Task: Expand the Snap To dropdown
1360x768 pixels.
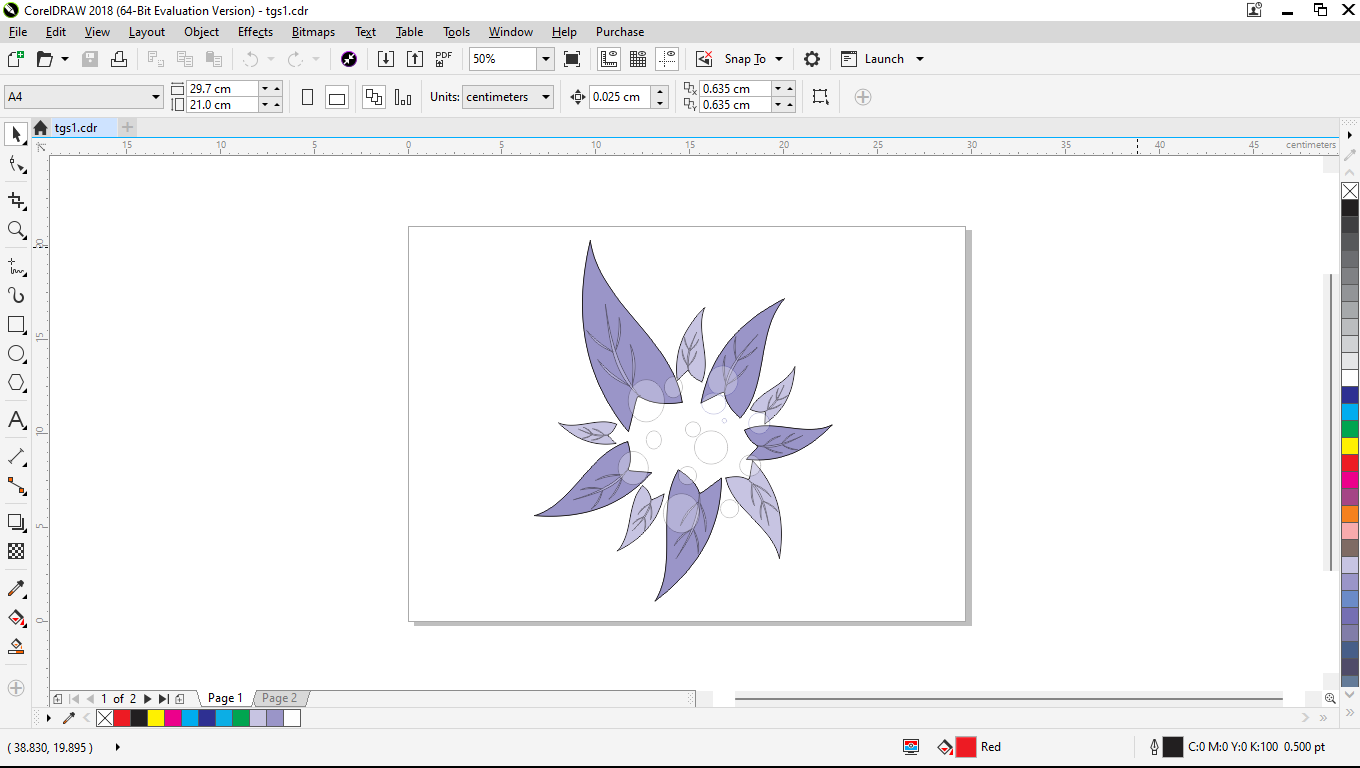Action: tap(779, 59)
